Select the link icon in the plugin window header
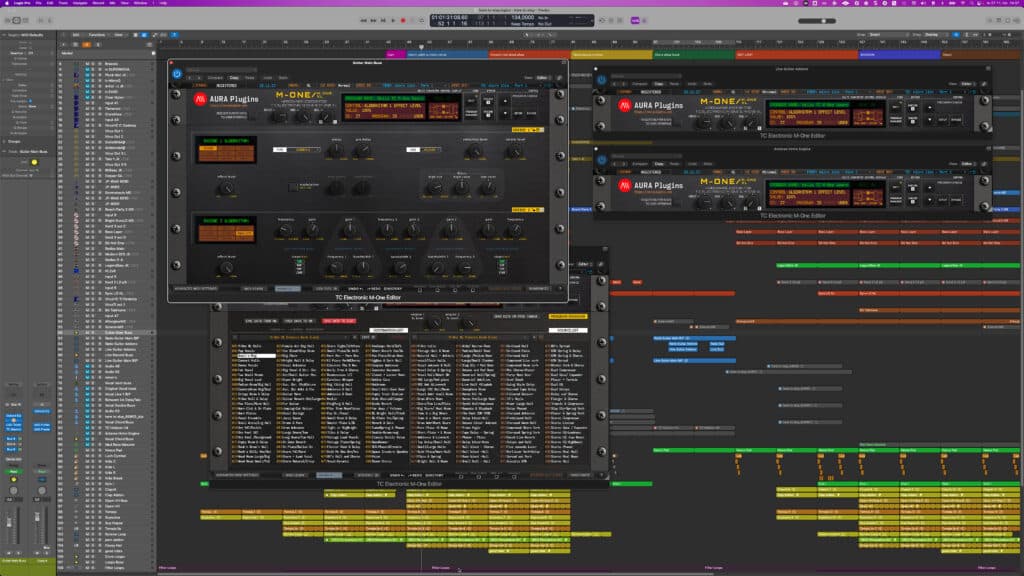Screen dimensions: 1024x576 [x=559, y=77]
